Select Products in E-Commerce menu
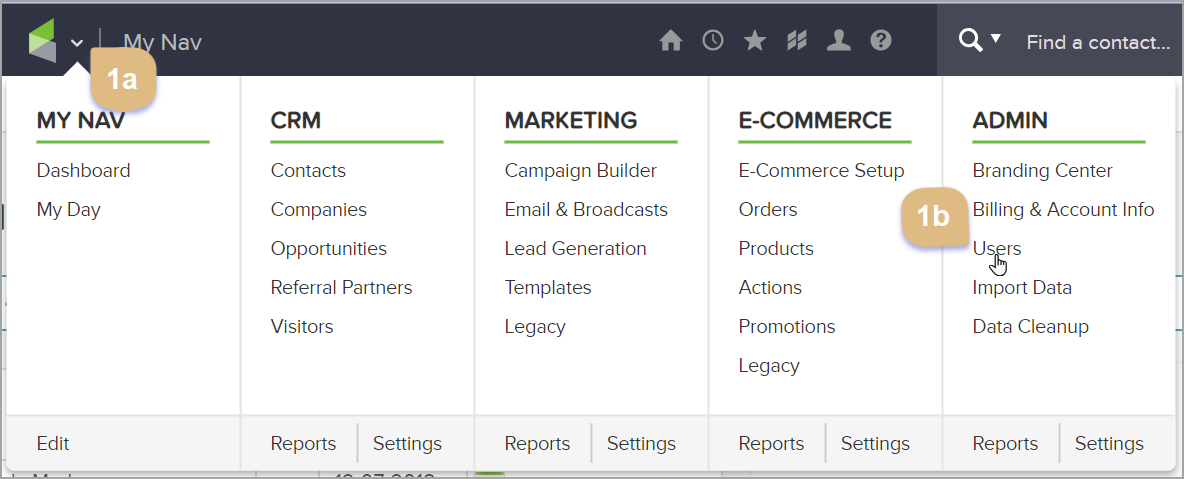 coord(776,248)
